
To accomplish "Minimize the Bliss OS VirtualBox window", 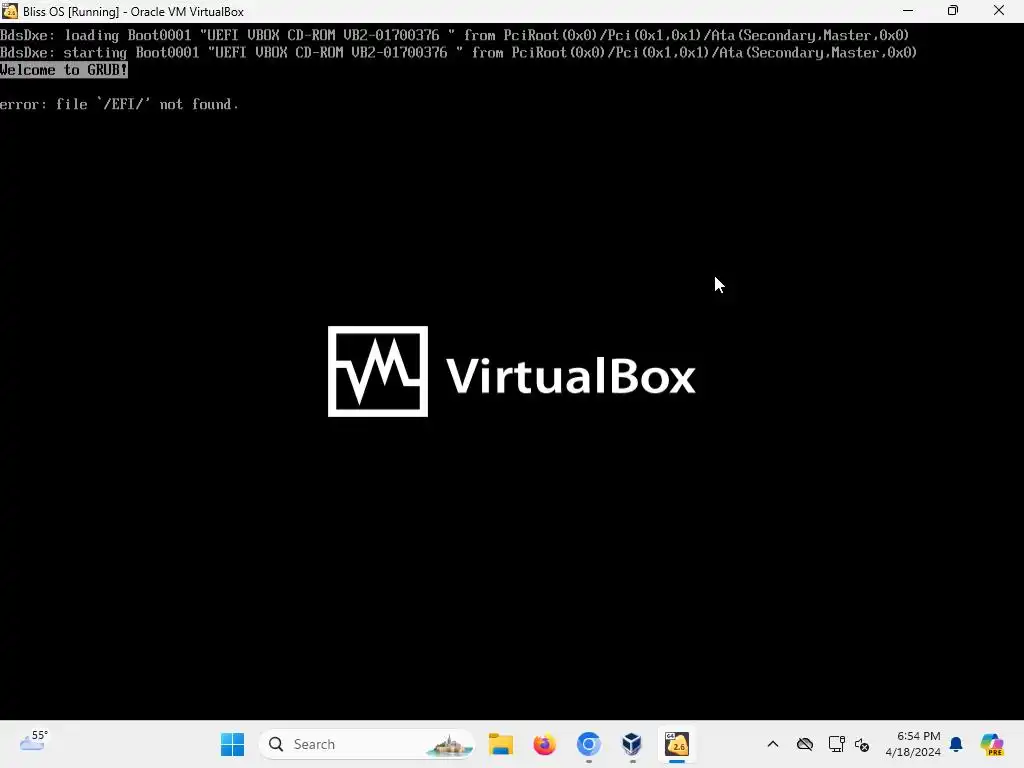I will point(908,10).
